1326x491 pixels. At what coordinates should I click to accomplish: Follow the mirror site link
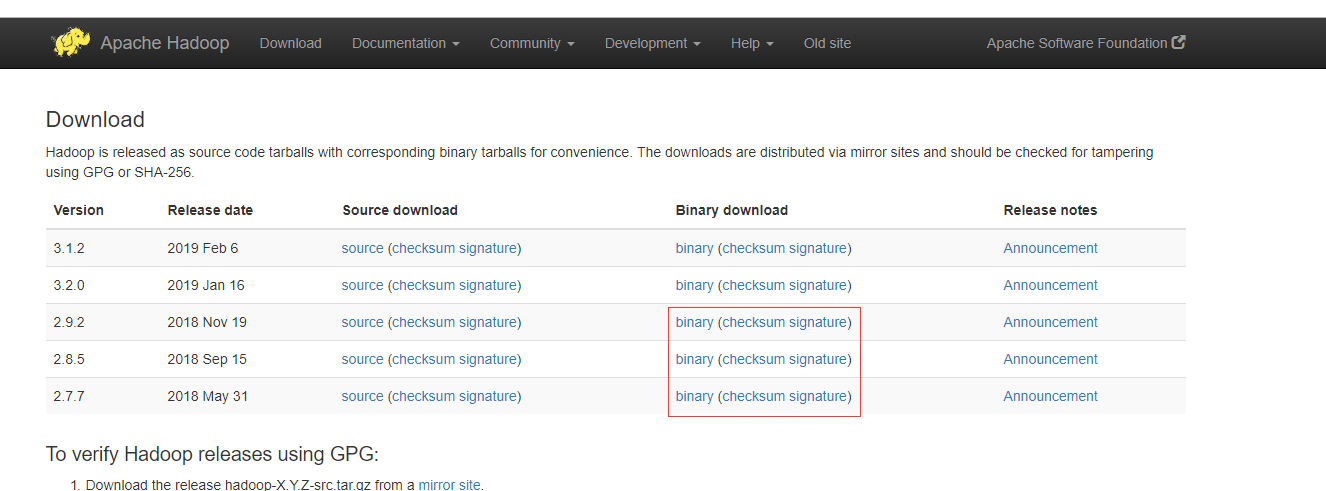click(449, 485)
